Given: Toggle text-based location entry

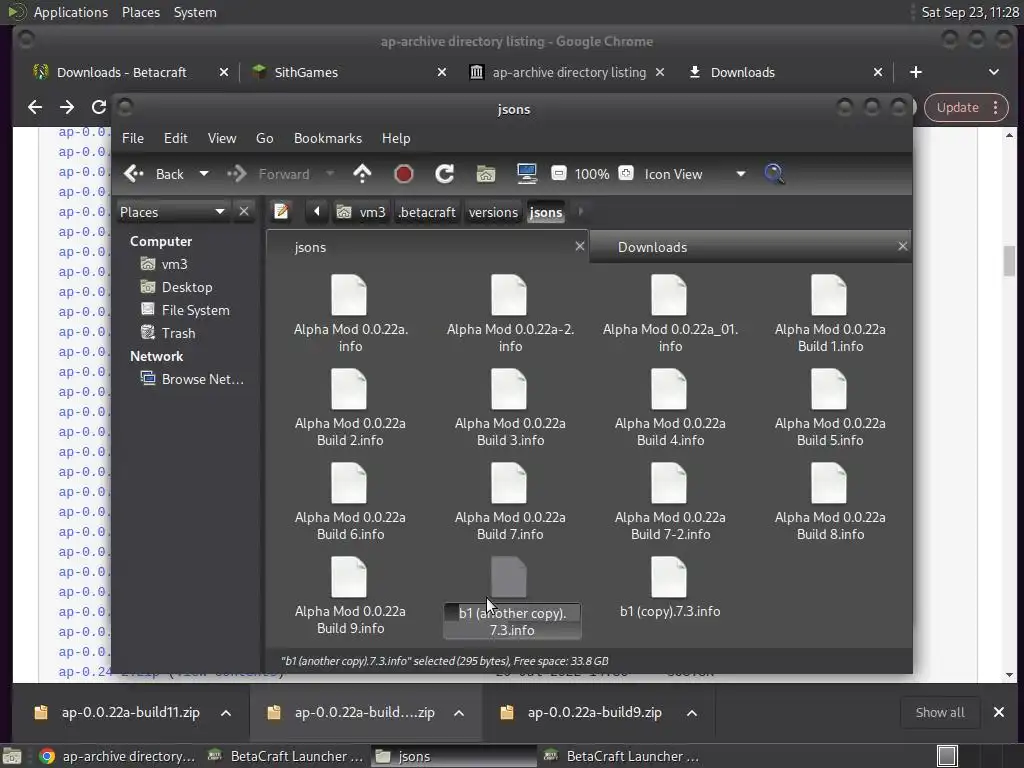Looking at the screenshot, I should coord(281,212).
